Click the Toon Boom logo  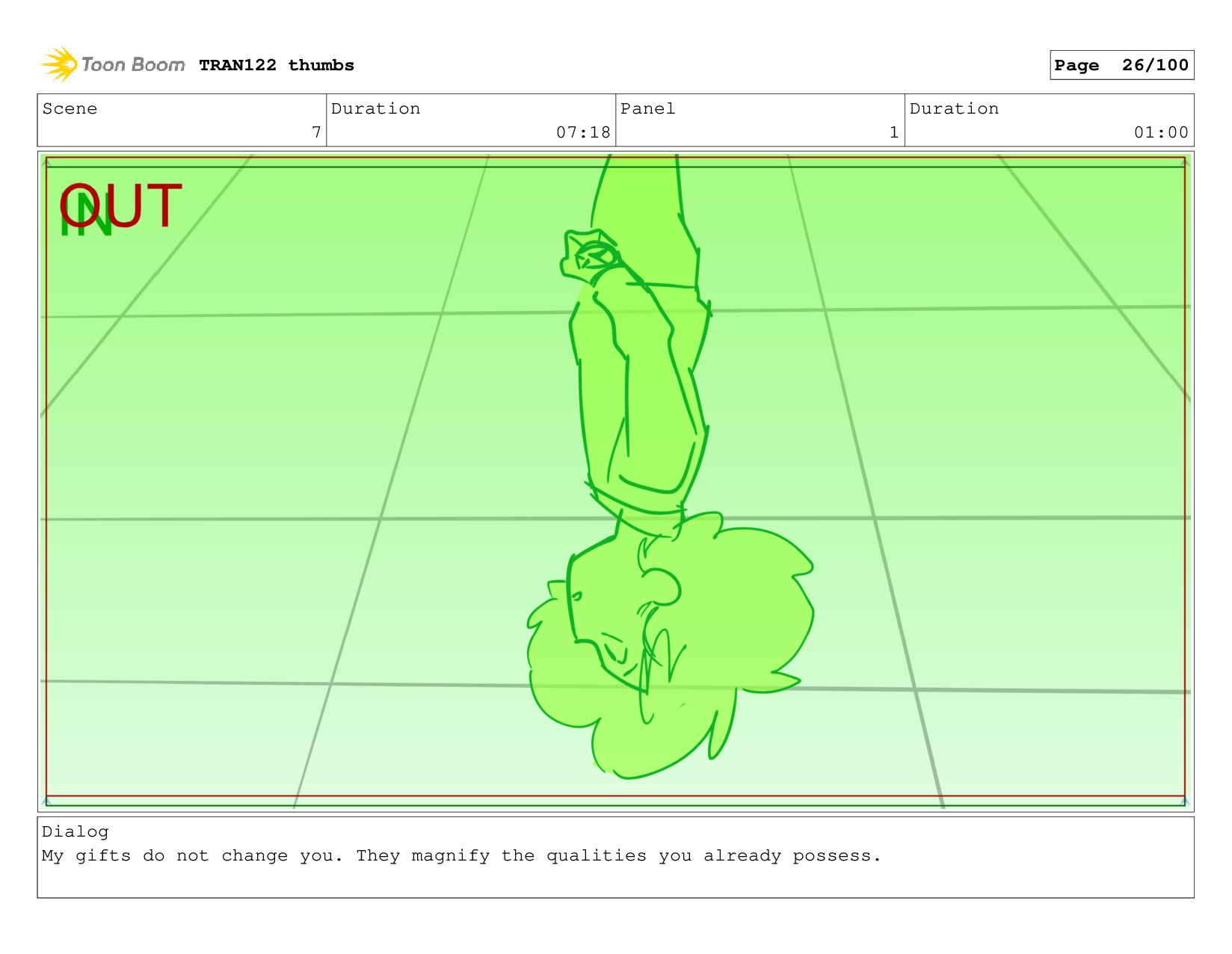[x=113, y=64]
